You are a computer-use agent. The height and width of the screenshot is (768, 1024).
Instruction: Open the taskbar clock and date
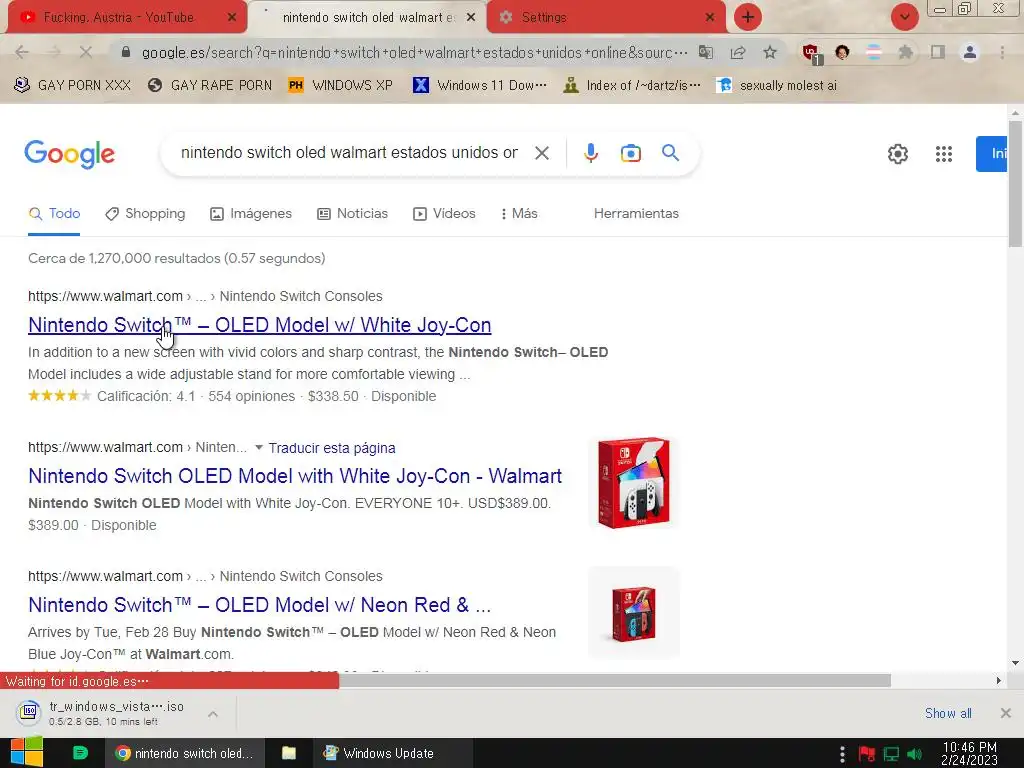[x=969, y=754]
